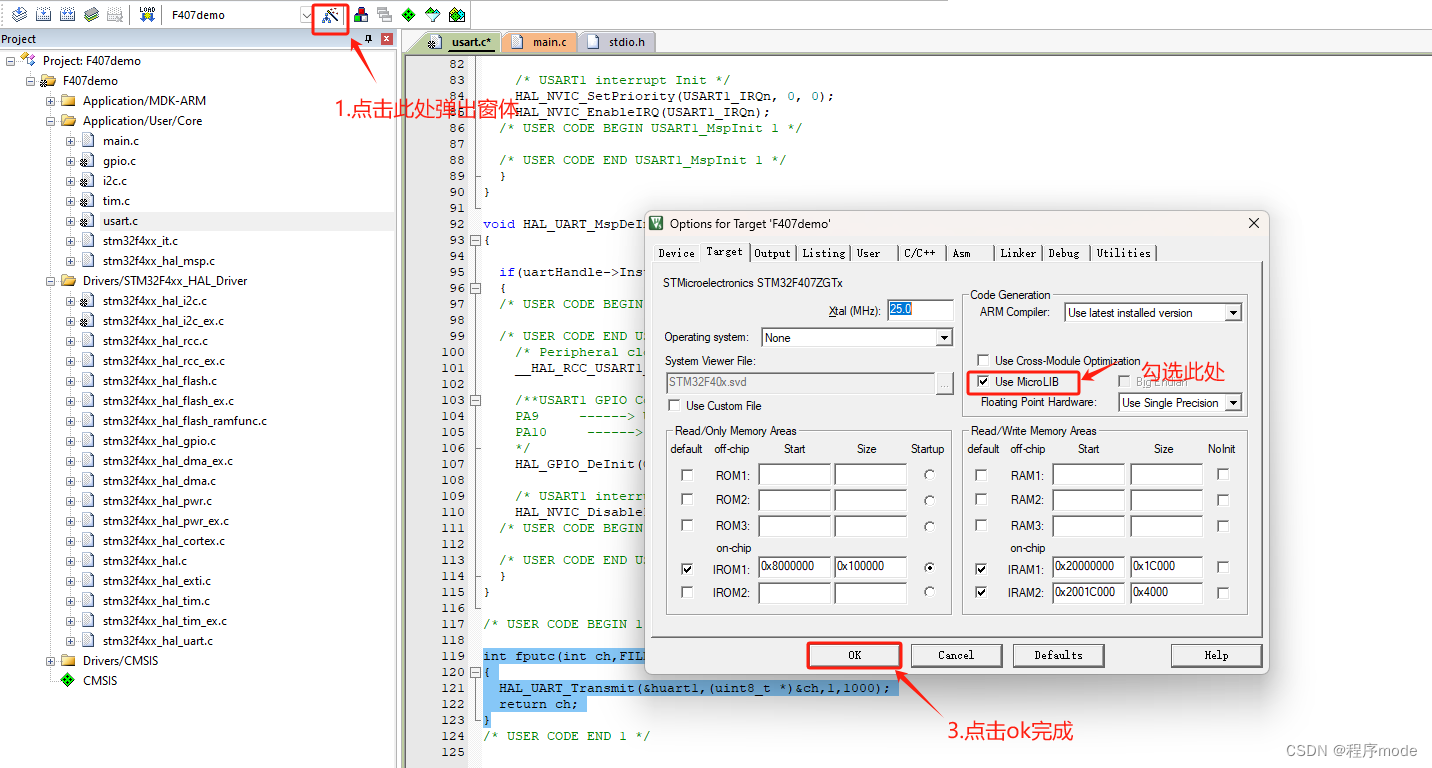The width and height of the screenshot is (1432, 768).
Task: Select stm32f4xx_hal_flash_ramfunc.c in project tree
Action: pyautogui.click(x=185, y=421)
